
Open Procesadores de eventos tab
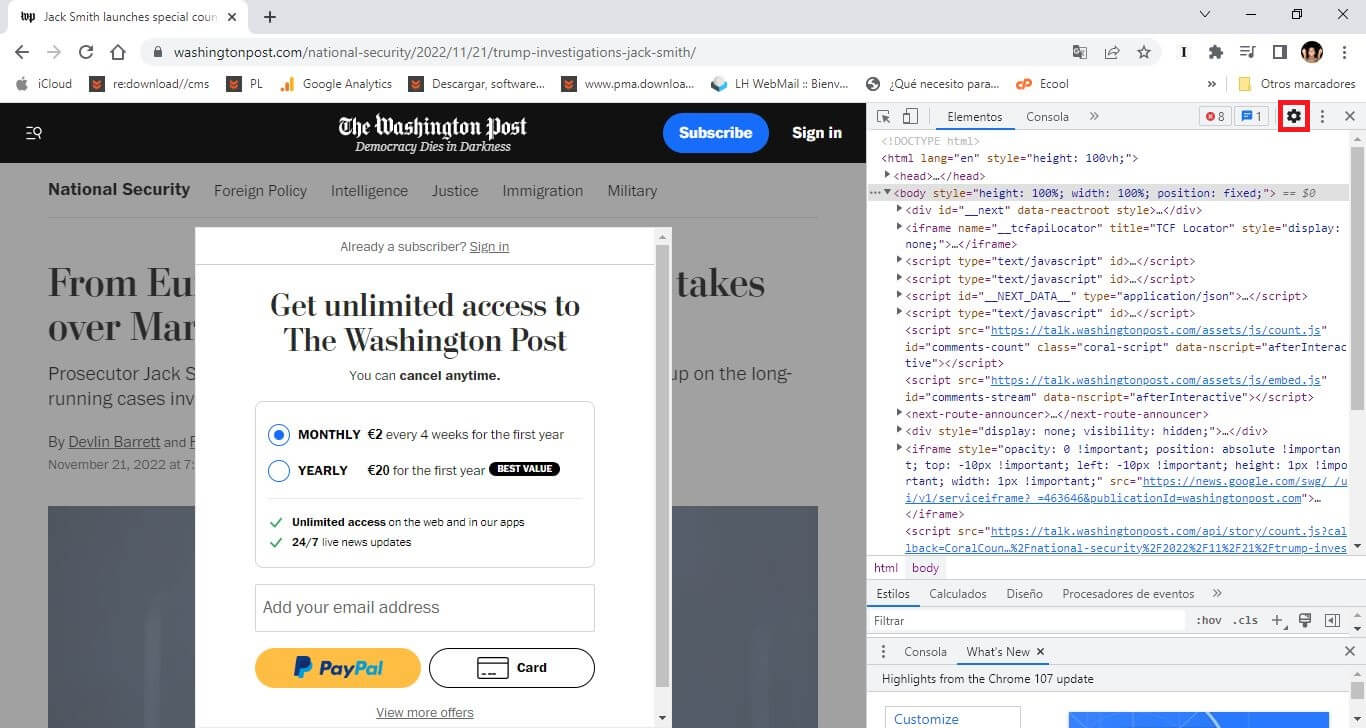pos(1128,594)
